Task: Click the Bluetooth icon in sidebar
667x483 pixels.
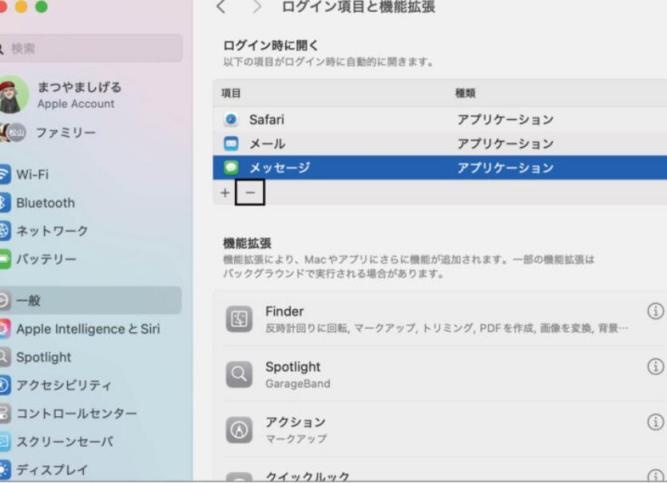Action: tap(4, 203)
